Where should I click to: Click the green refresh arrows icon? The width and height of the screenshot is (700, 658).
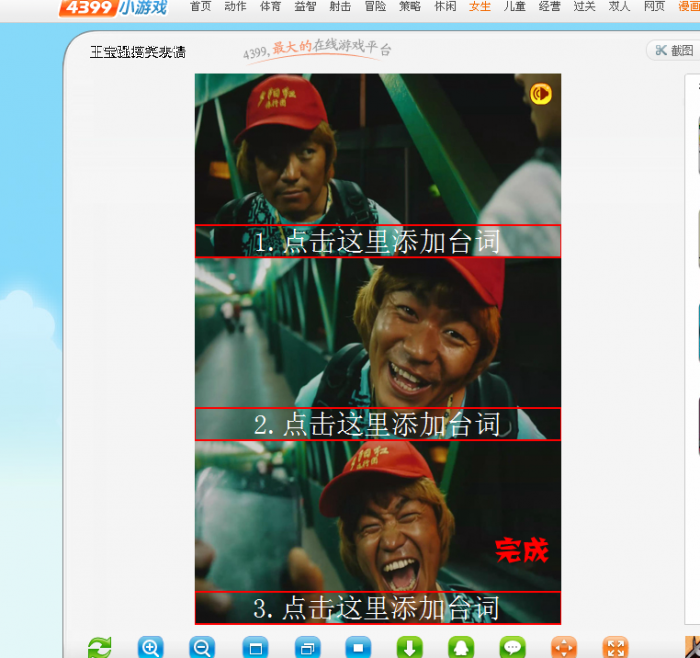coord(100,647)
